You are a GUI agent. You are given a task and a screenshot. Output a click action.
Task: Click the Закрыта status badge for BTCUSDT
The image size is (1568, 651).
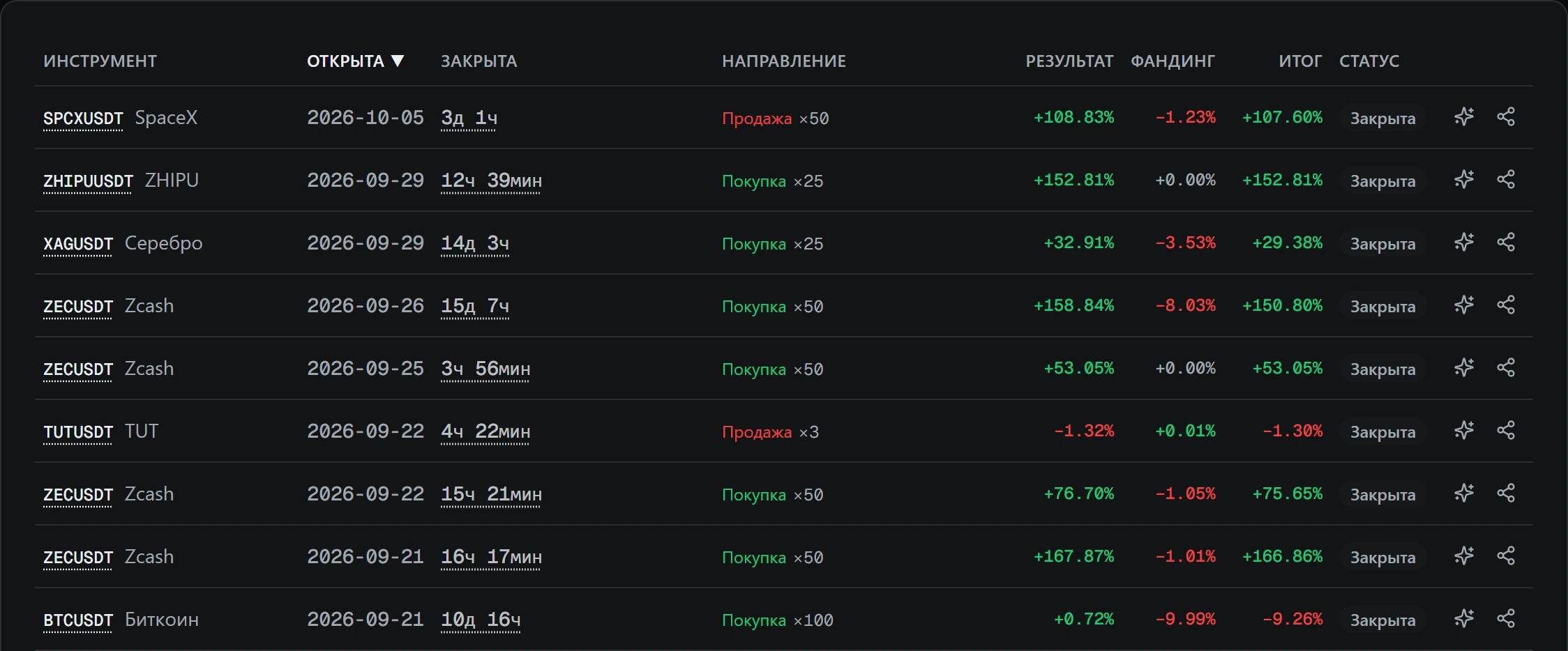click(x=1382, y=620)
